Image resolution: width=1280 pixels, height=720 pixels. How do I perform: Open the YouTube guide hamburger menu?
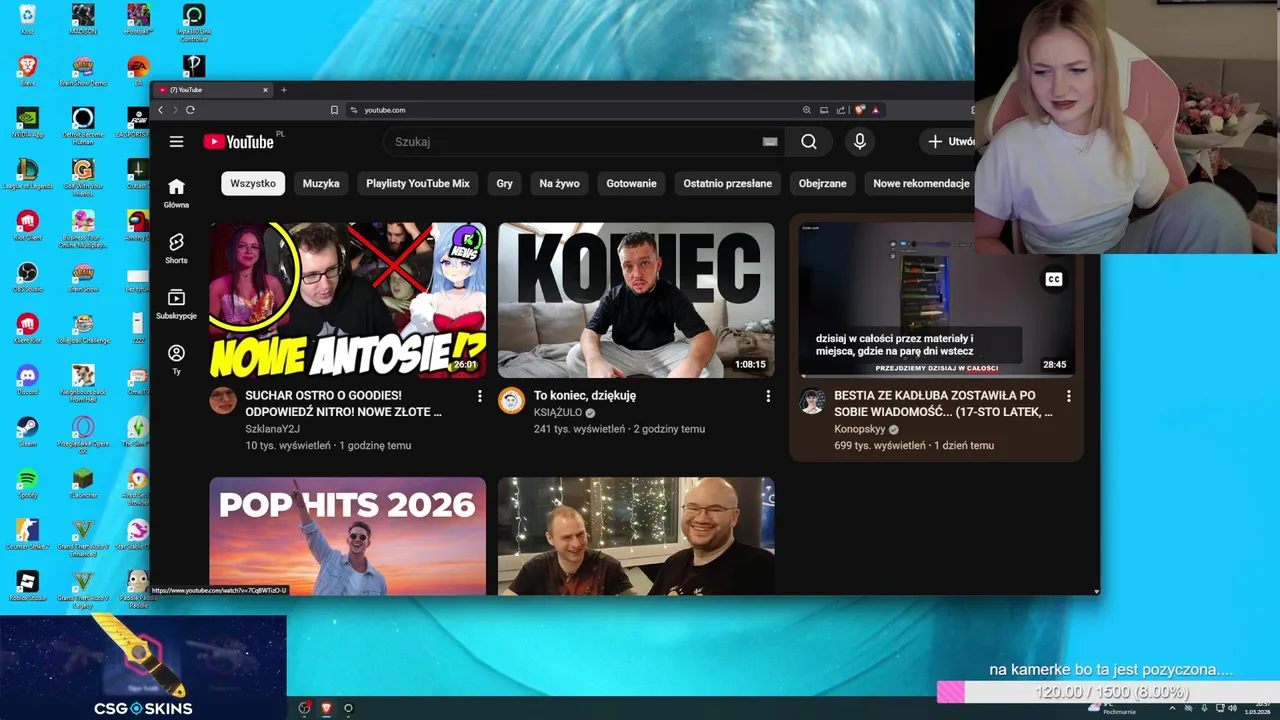(176, 142)
